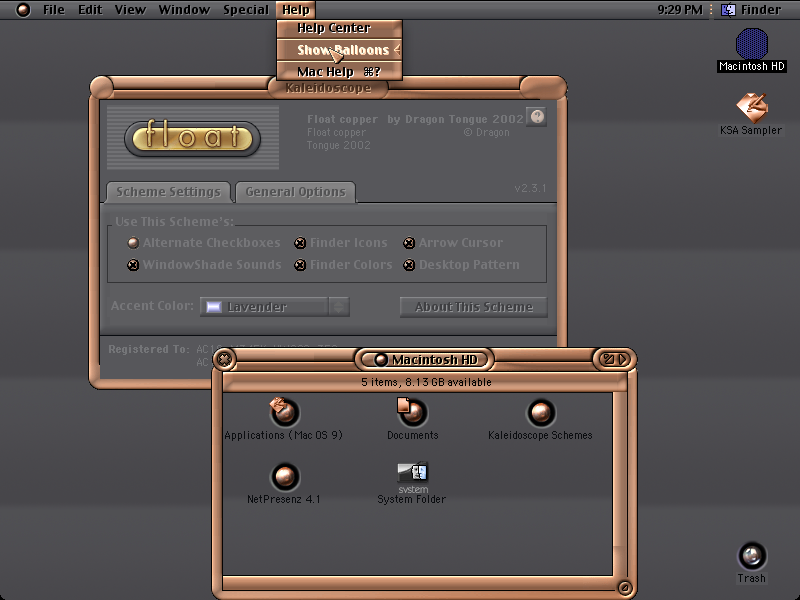
Task: Select the NetPresenz 4.1 folder
Action: pos(284,477)
